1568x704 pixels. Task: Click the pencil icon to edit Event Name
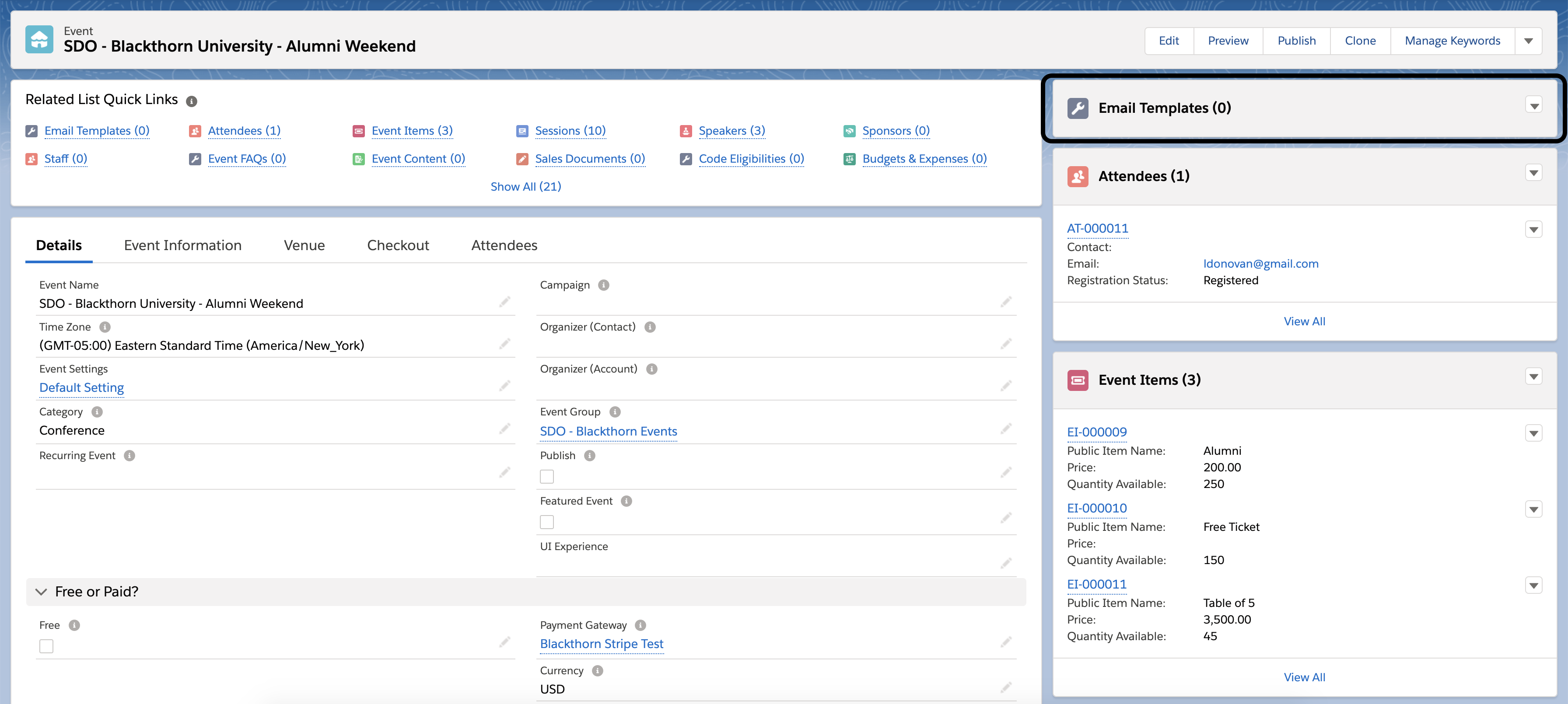pyautogui.click(x=504, y=302)
